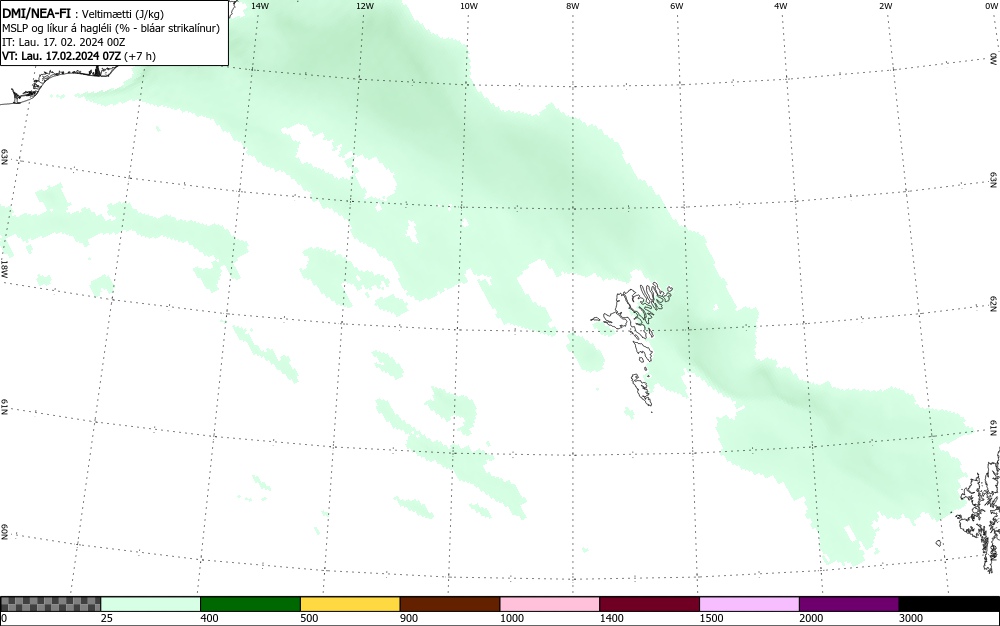Click the brown 900-1000 legend swatch
This screenshot has height=626, width=1000.
point(450,604)
